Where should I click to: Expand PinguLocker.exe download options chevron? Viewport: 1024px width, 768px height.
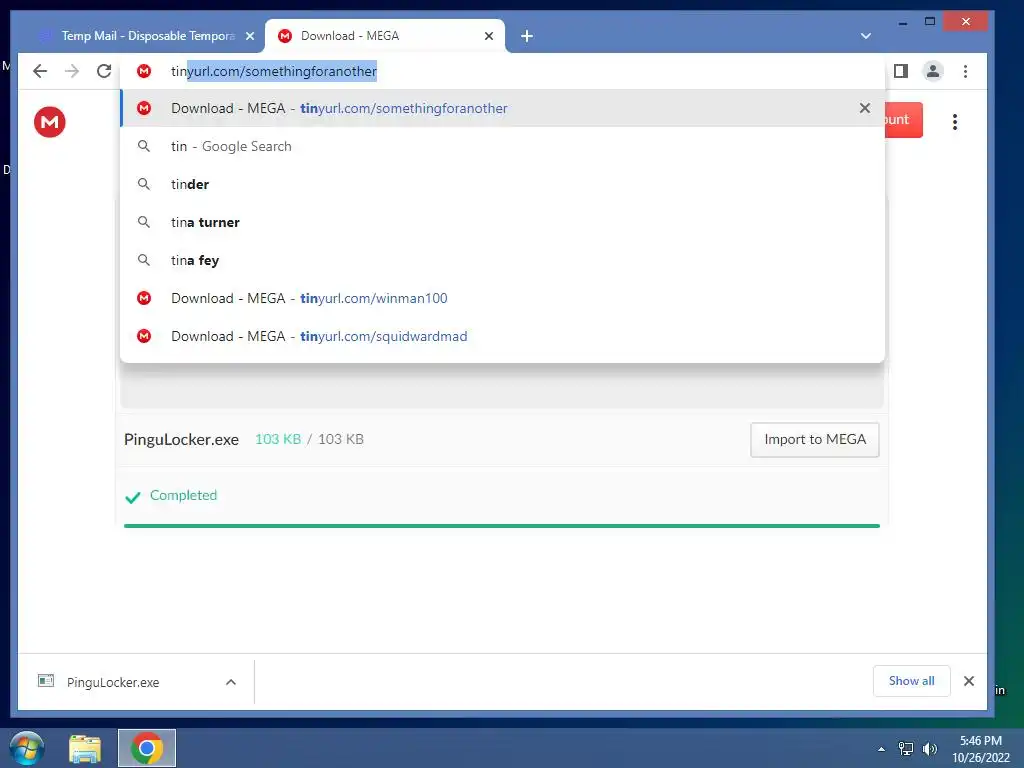[x=231, y=682]
